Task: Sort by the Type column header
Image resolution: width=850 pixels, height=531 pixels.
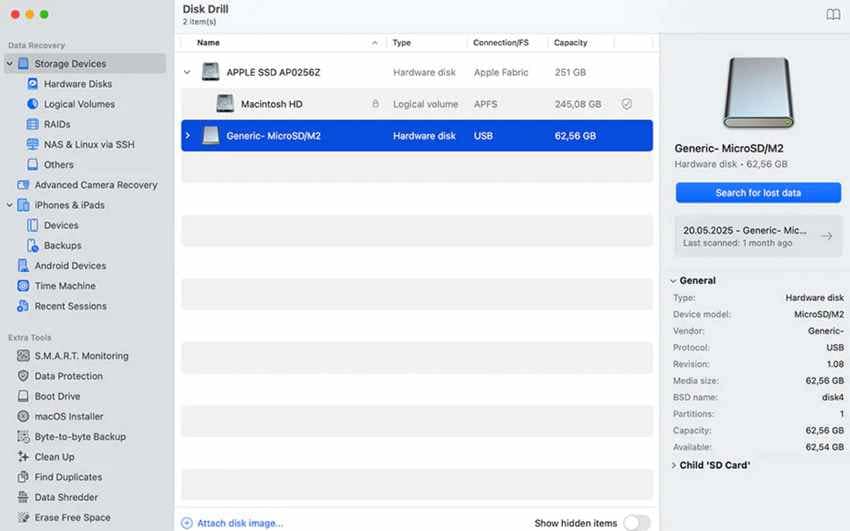Action: point(402,43)
